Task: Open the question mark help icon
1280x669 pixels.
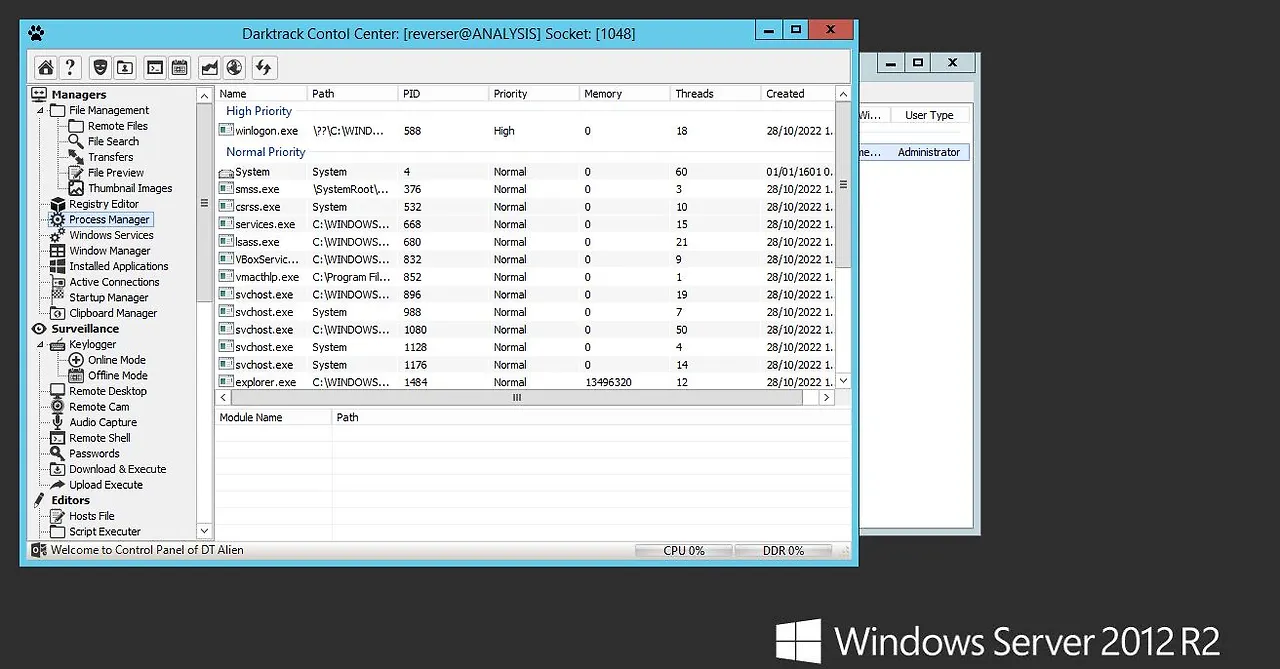Action: tap(70, 67)
